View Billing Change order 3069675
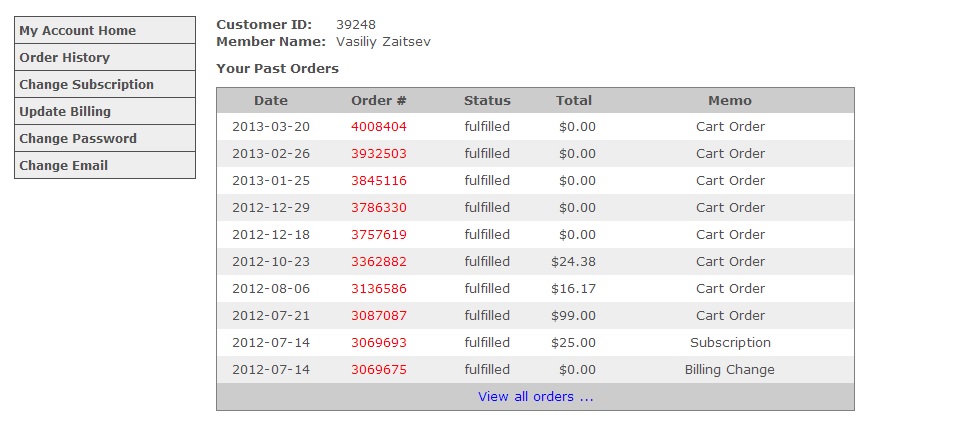The width and height of the screenshot is (958, 426). (x=379, y=370)
